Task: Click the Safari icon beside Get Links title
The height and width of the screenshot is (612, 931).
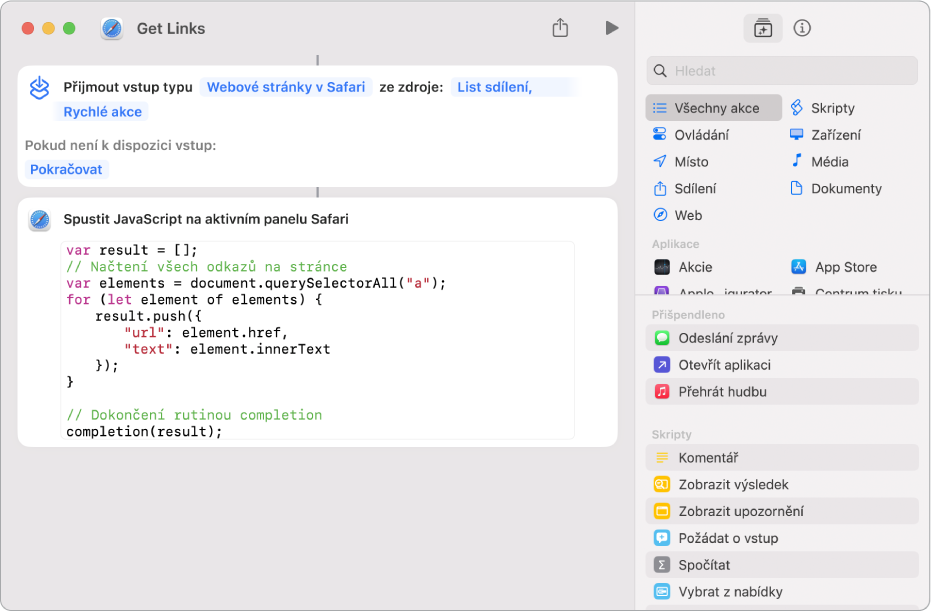Action: [112, 28]
